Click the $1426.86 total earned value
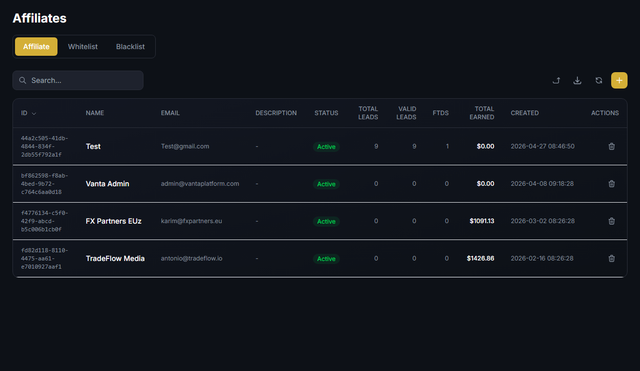The width and height of the screenshot is (640, 371). (x=480, y=258)
